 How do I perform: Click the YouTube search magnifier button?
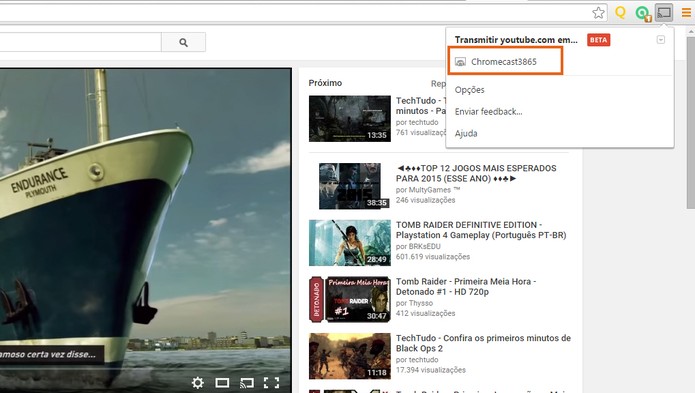184,42
